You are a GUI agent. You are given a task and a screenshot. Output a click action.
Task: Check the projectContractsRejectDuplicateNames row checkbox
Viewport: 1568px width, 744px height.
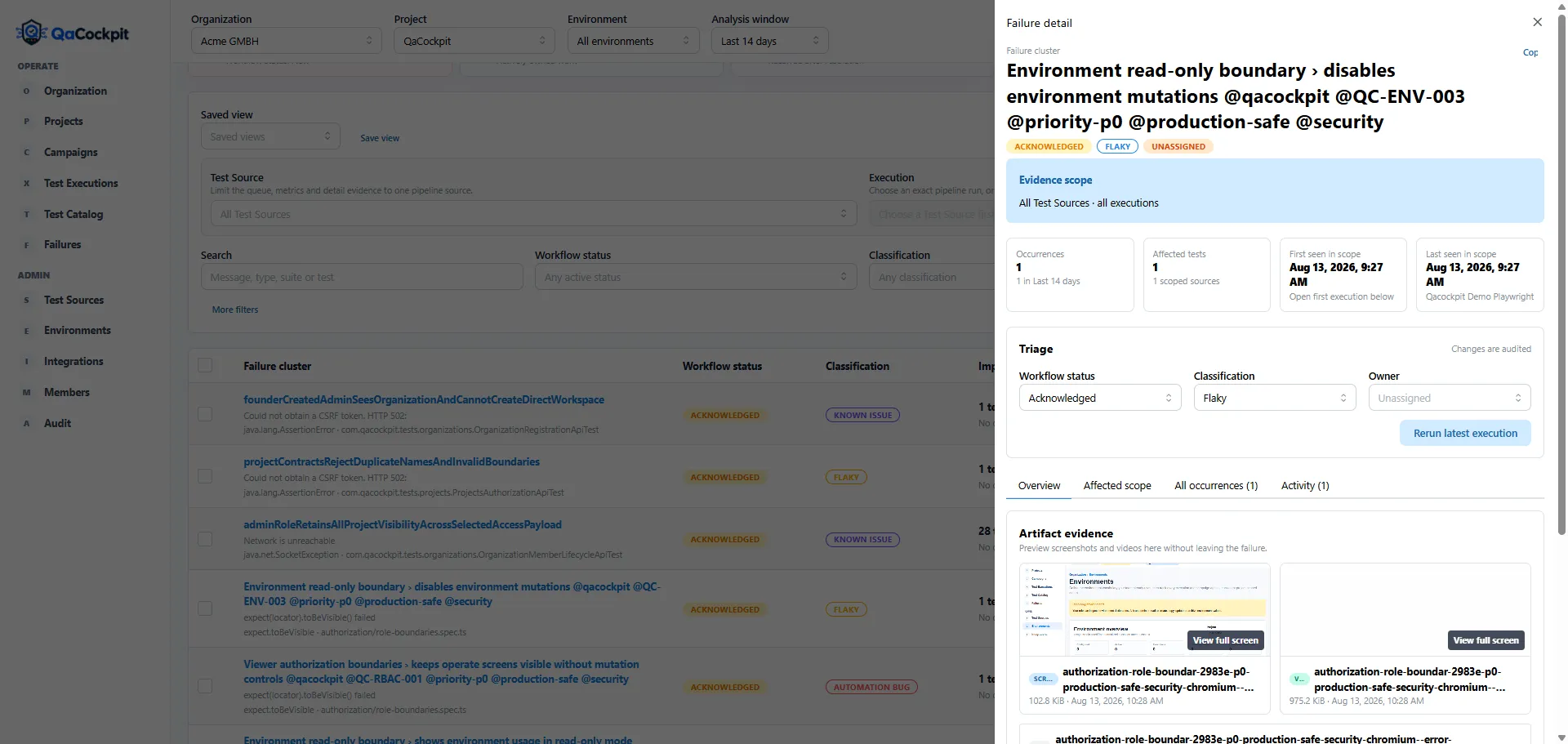pos(205,476)
